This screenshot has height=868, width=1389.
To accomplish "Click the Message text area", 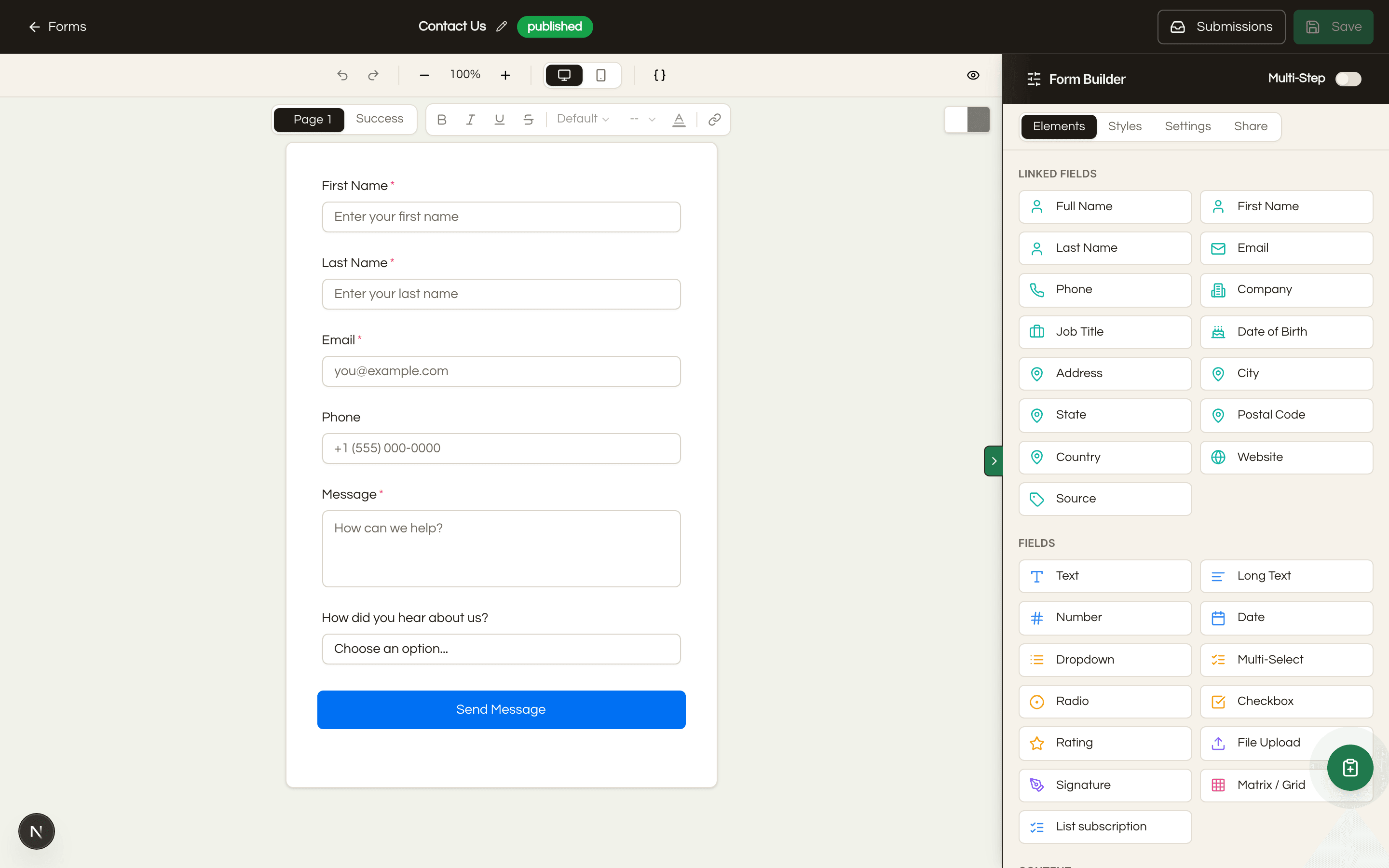I will 501,548.
